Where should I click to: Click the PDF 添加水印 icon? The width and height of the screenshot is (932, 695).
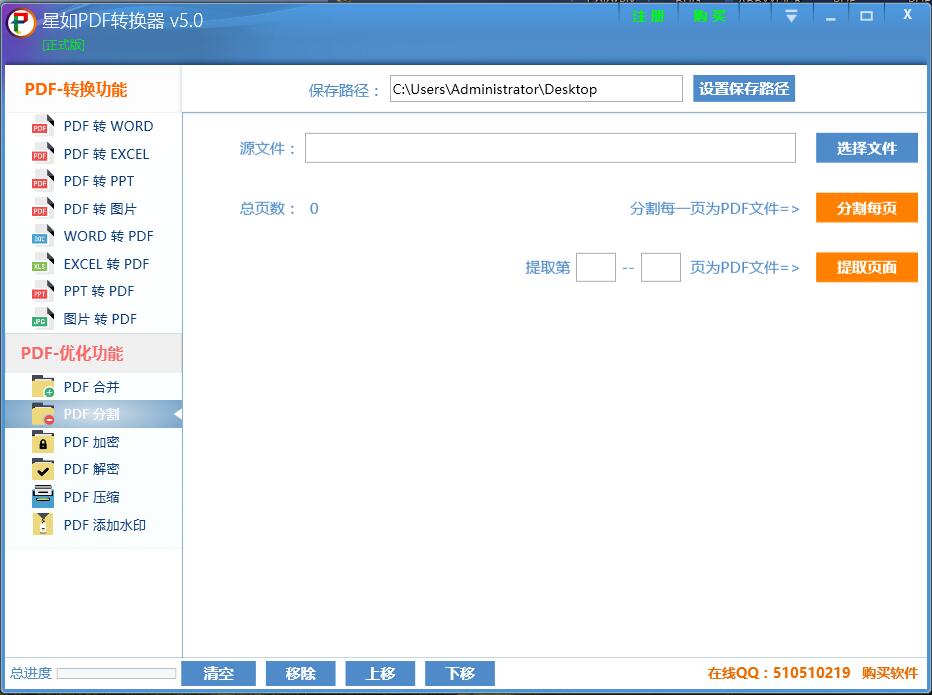(43, 524)
